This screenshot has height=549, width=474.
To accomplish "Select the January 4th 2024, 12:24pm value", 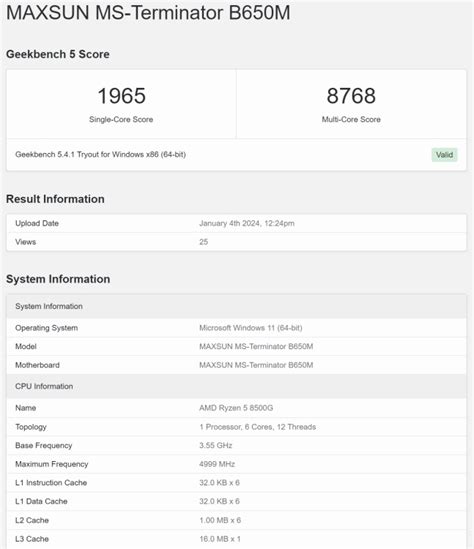I will pyautogui.click(x=247, y=223).
